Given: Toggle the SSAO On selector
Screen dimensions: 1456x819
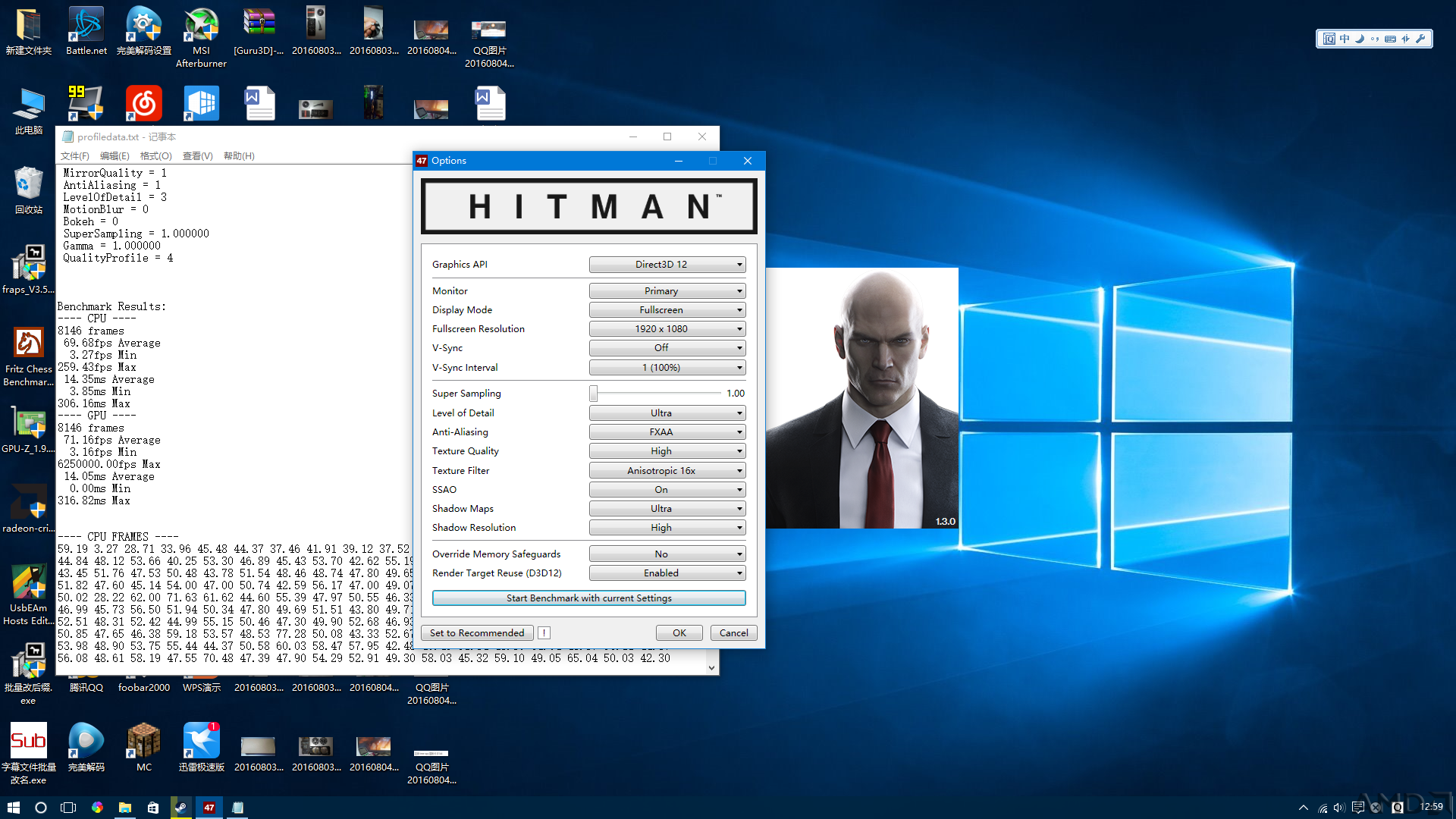Looking at the screenshot, I should [x=667, y=490].
